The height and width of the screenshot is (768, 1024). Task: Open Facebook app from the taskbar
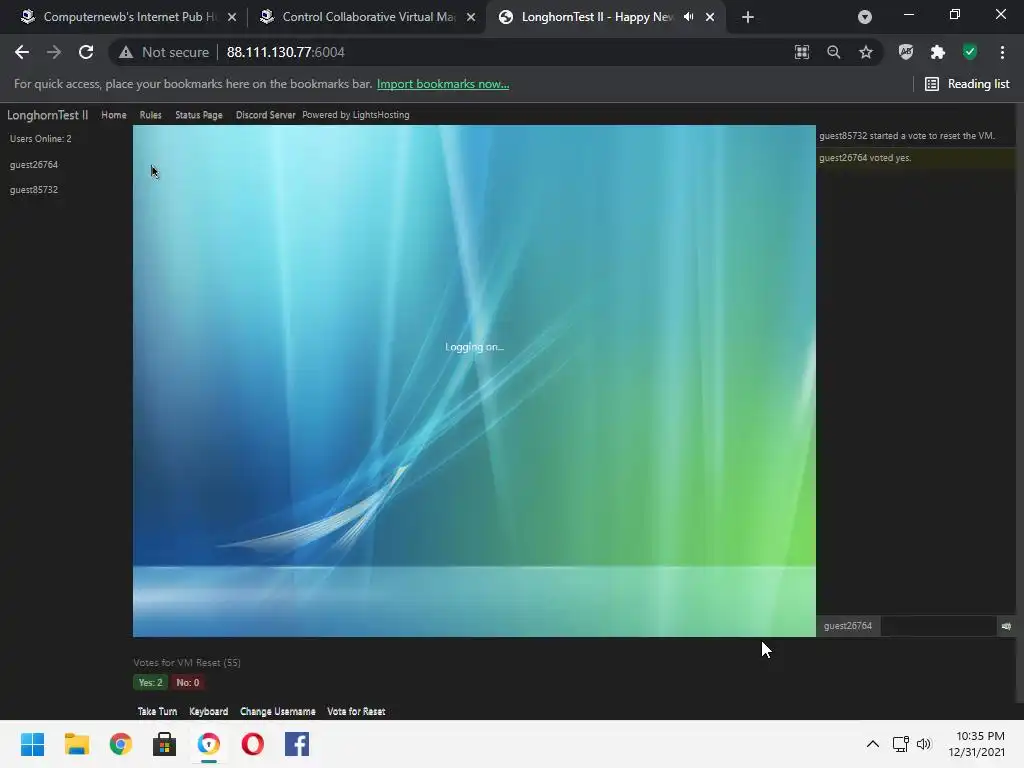coord(296,744)
